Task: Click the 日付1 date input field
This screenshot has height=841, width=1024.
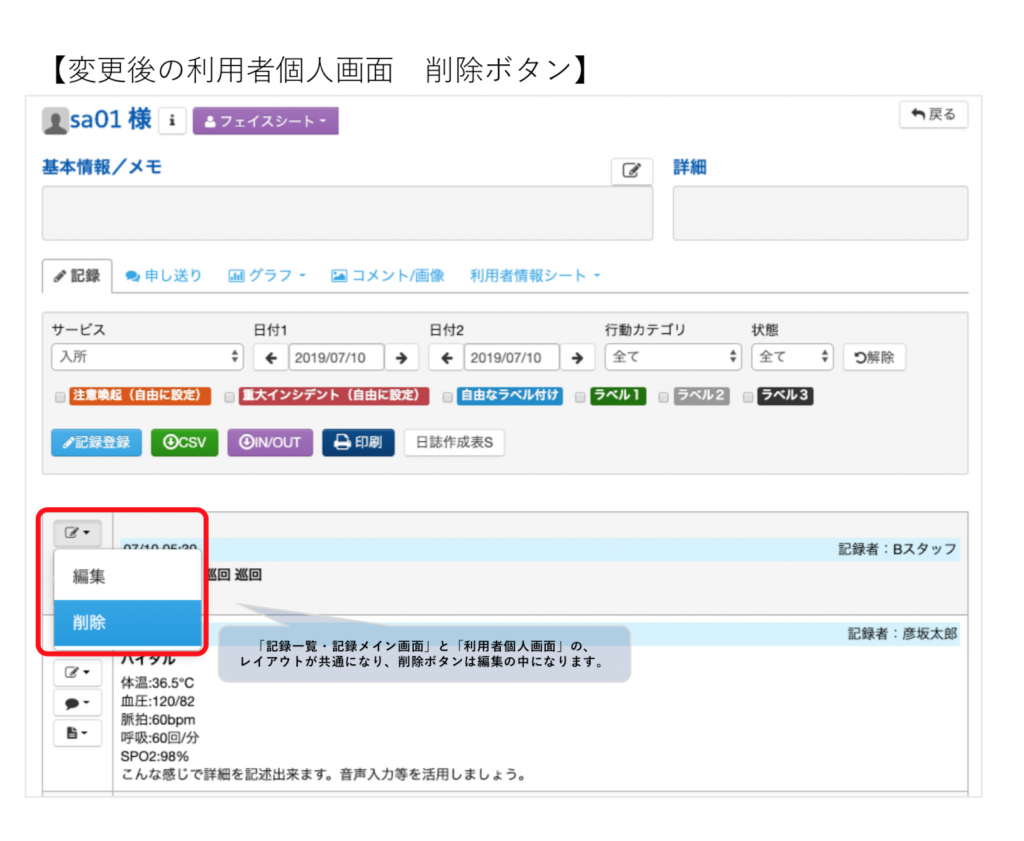Action: [x=335, y=357]
